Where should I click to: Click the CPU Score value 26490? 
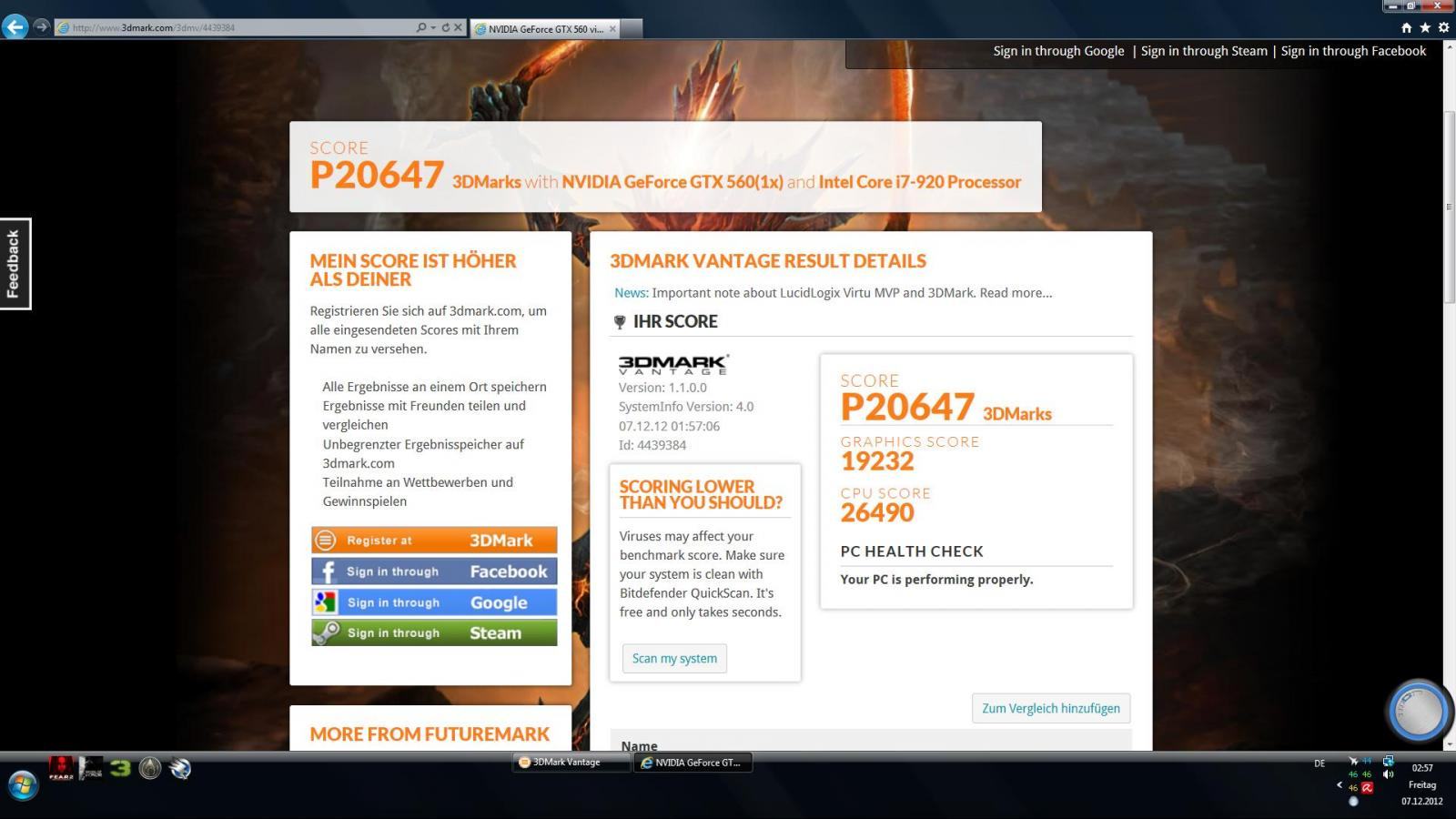pos(877,512)
